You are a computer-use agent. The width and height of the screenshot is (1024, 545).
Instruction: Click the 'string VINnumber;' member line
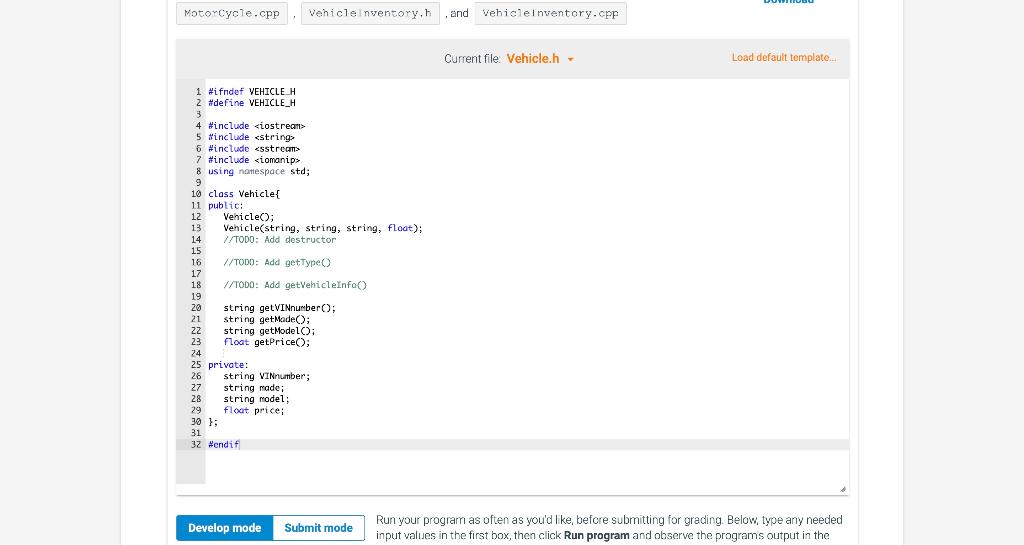(267, 376)
